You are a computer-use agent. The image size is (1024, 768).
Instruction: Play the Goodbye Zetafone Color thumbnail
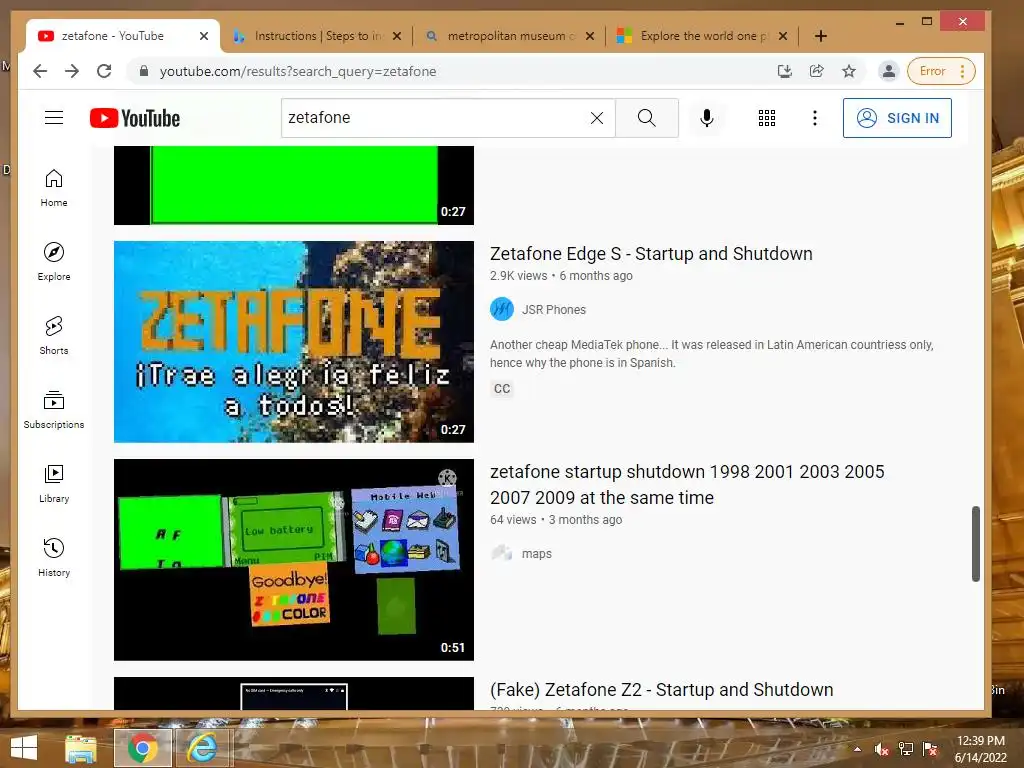pyautogui.click(x=294, y=560)
